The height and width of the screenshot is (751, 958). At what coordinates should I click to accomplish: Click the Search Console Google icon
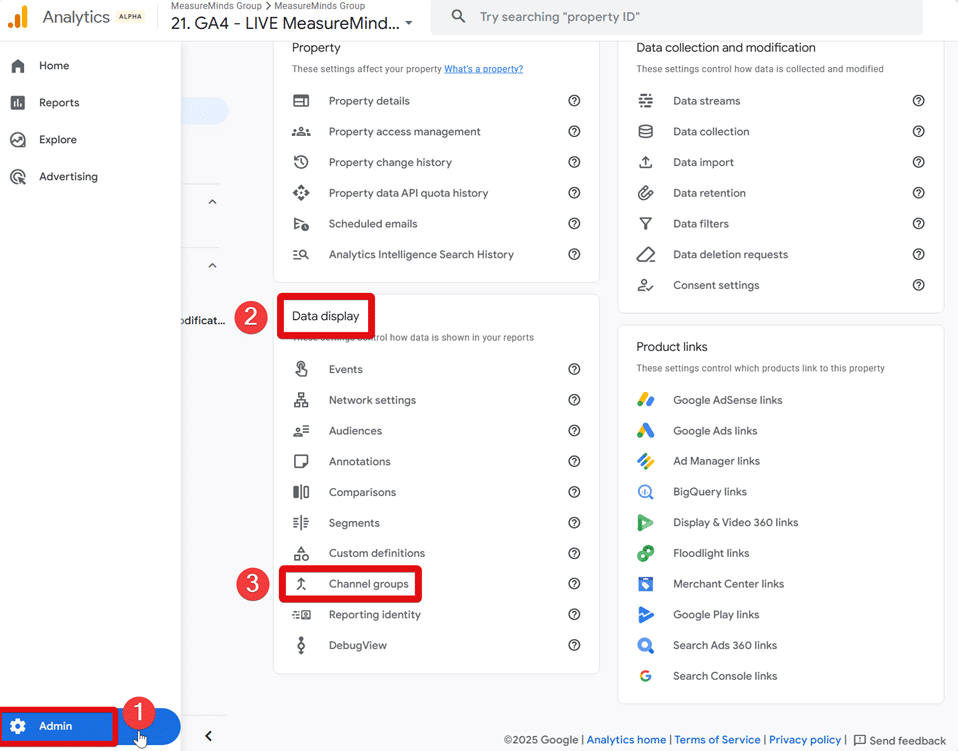tap(646, 676)
